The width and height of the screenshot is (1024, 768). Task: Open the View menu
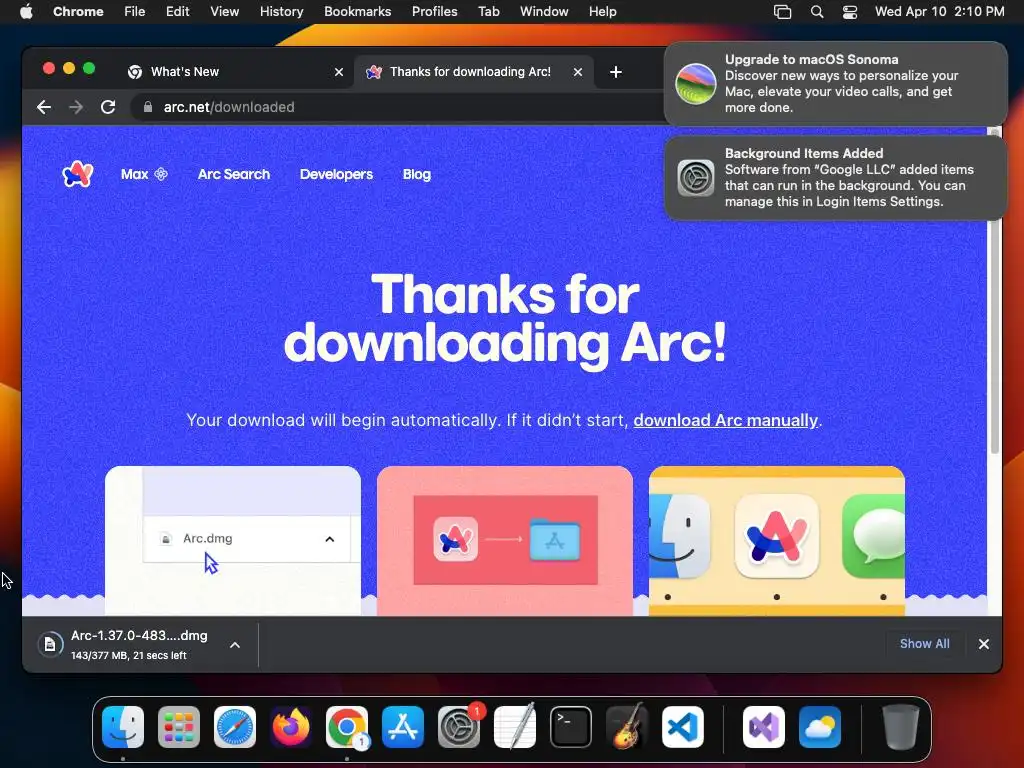[x=224, y=11]
